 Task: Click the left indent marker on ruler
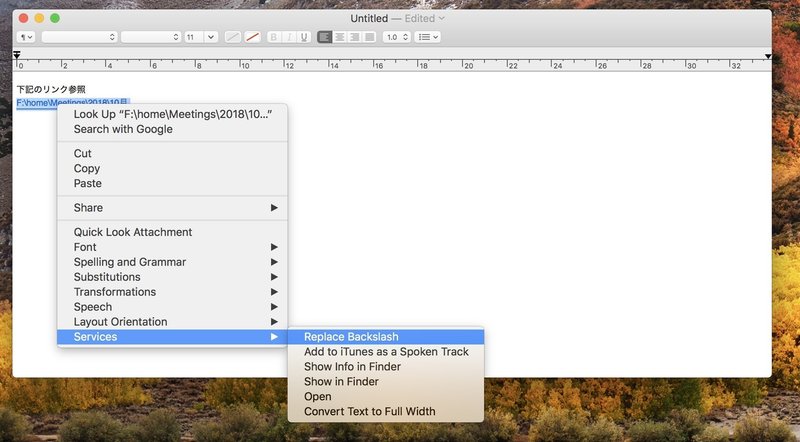click(x=17, y=55)
